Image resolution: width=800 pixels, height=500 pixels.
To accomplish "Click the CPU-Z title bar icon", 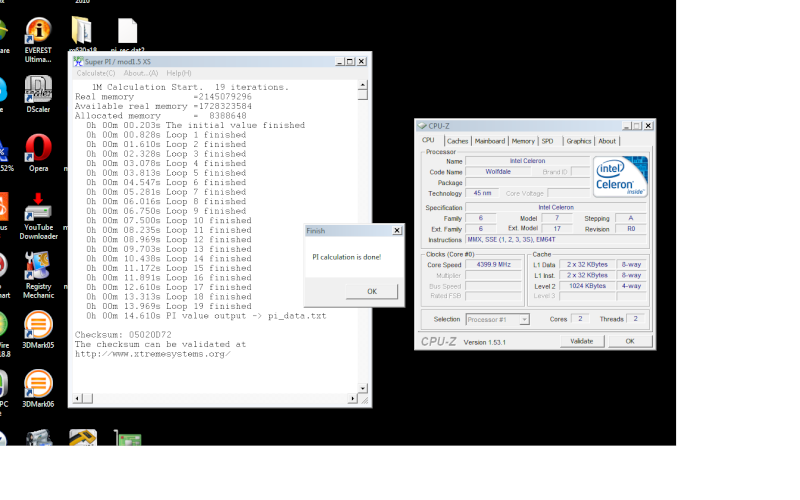I will [x=422, y=126].
